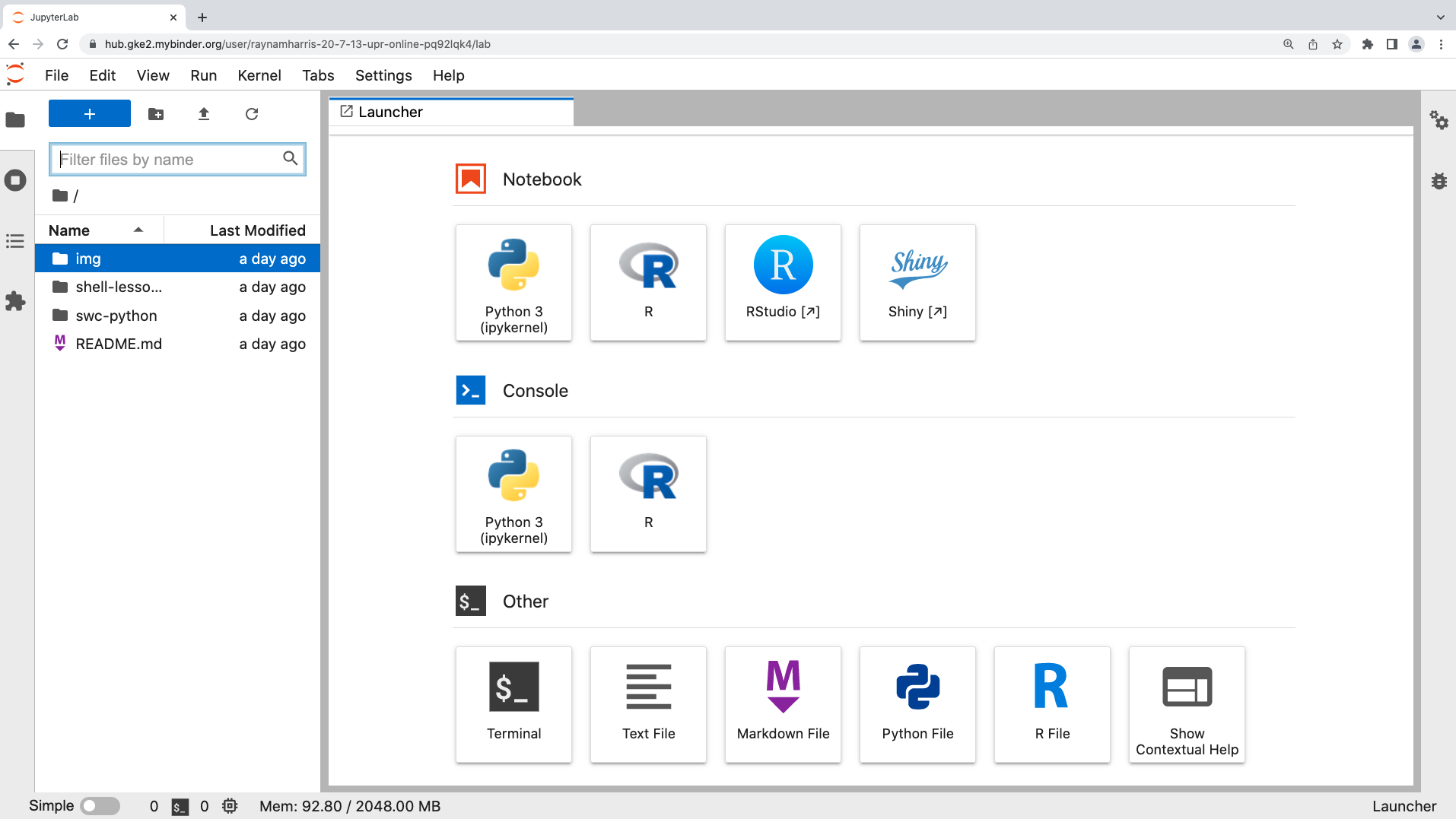Launch a Python 3 notebook
The width and height of the screenshot is (1456, 819).
point(513,282)
